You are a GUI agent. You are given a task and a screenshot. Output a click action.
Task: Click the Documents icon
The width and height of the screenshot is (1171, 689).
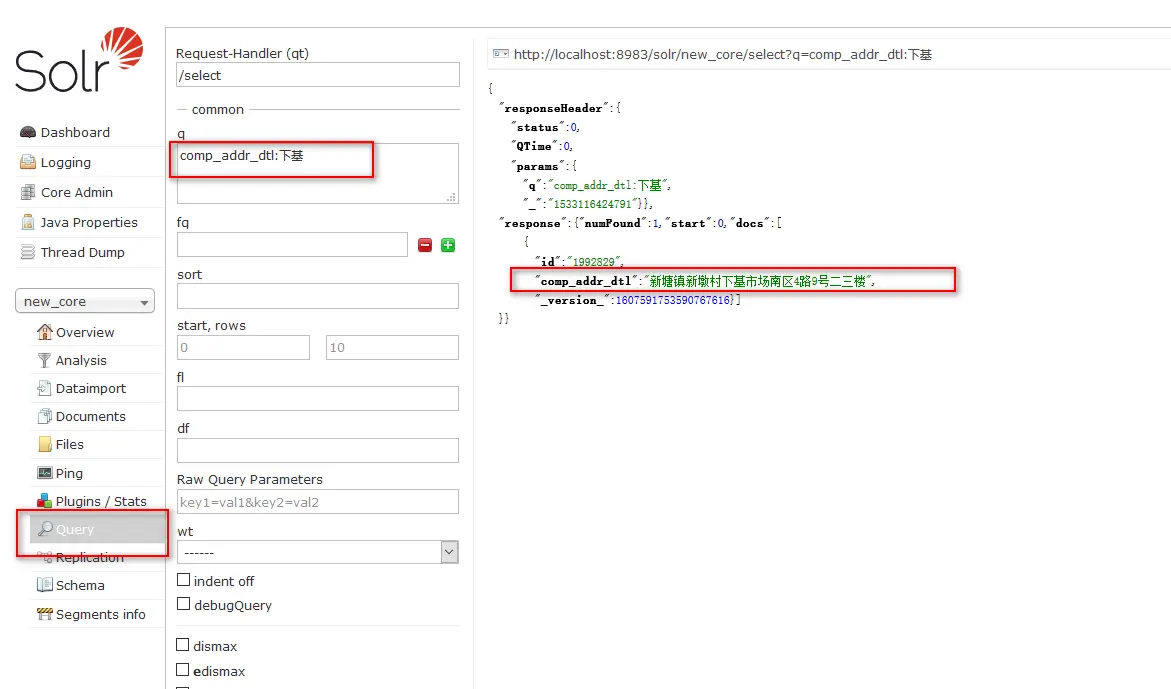(45, 416)
